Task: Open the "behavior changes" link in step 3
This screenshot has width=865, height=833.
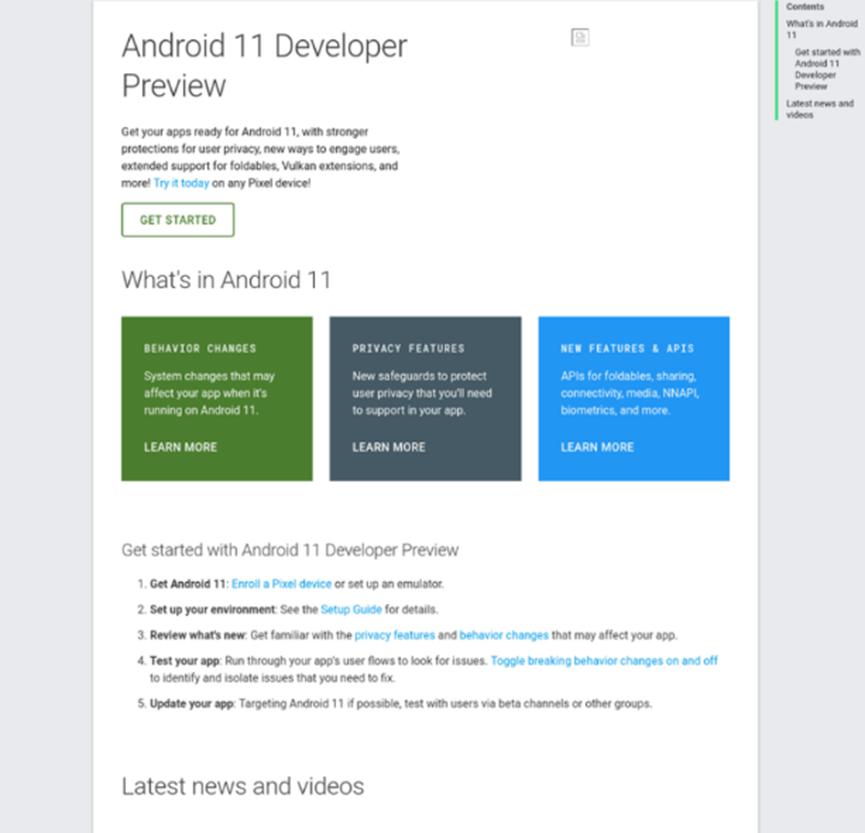Action: 503,634
